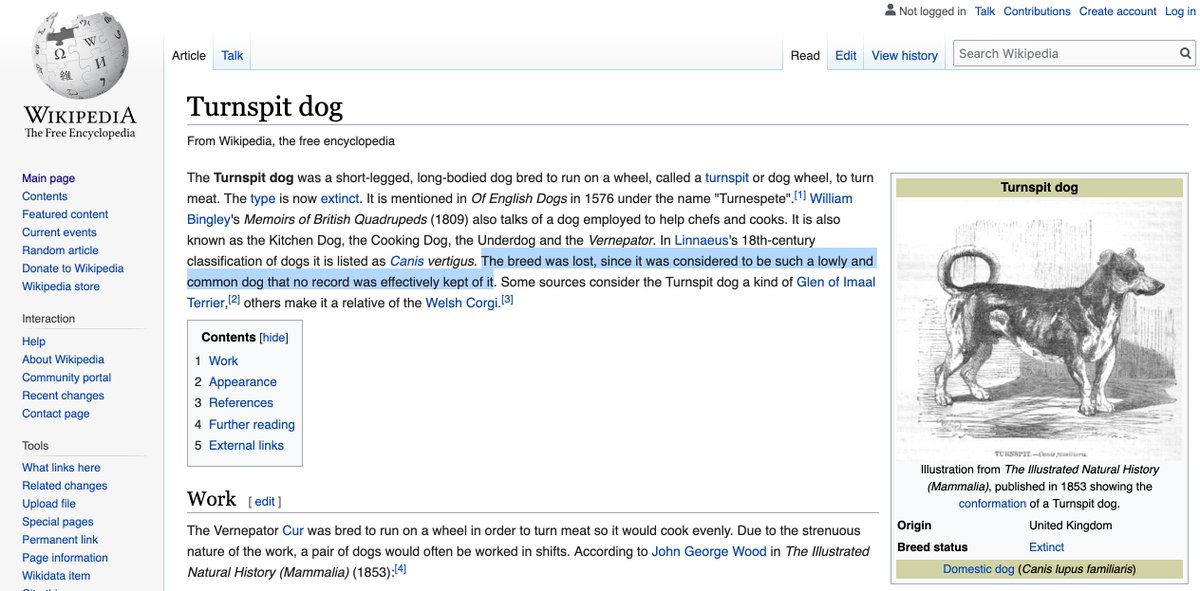Open John George Wood link
The image size is (1200, 591).
click(709, 551)
